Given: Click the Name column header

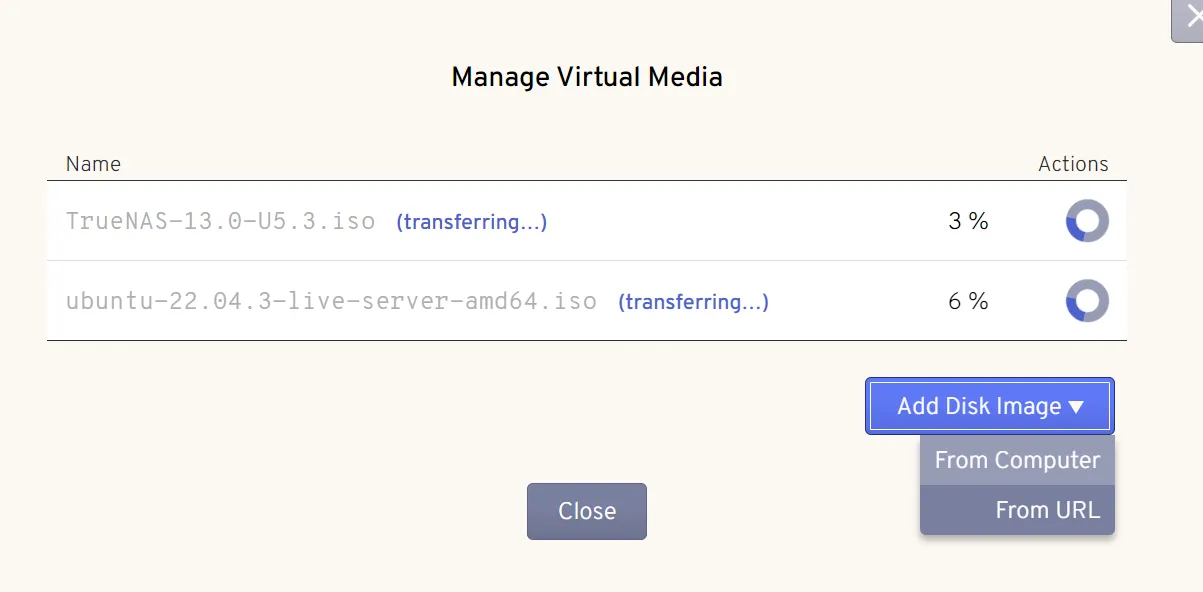Looking at the screenshot, I should click(93, 164).
